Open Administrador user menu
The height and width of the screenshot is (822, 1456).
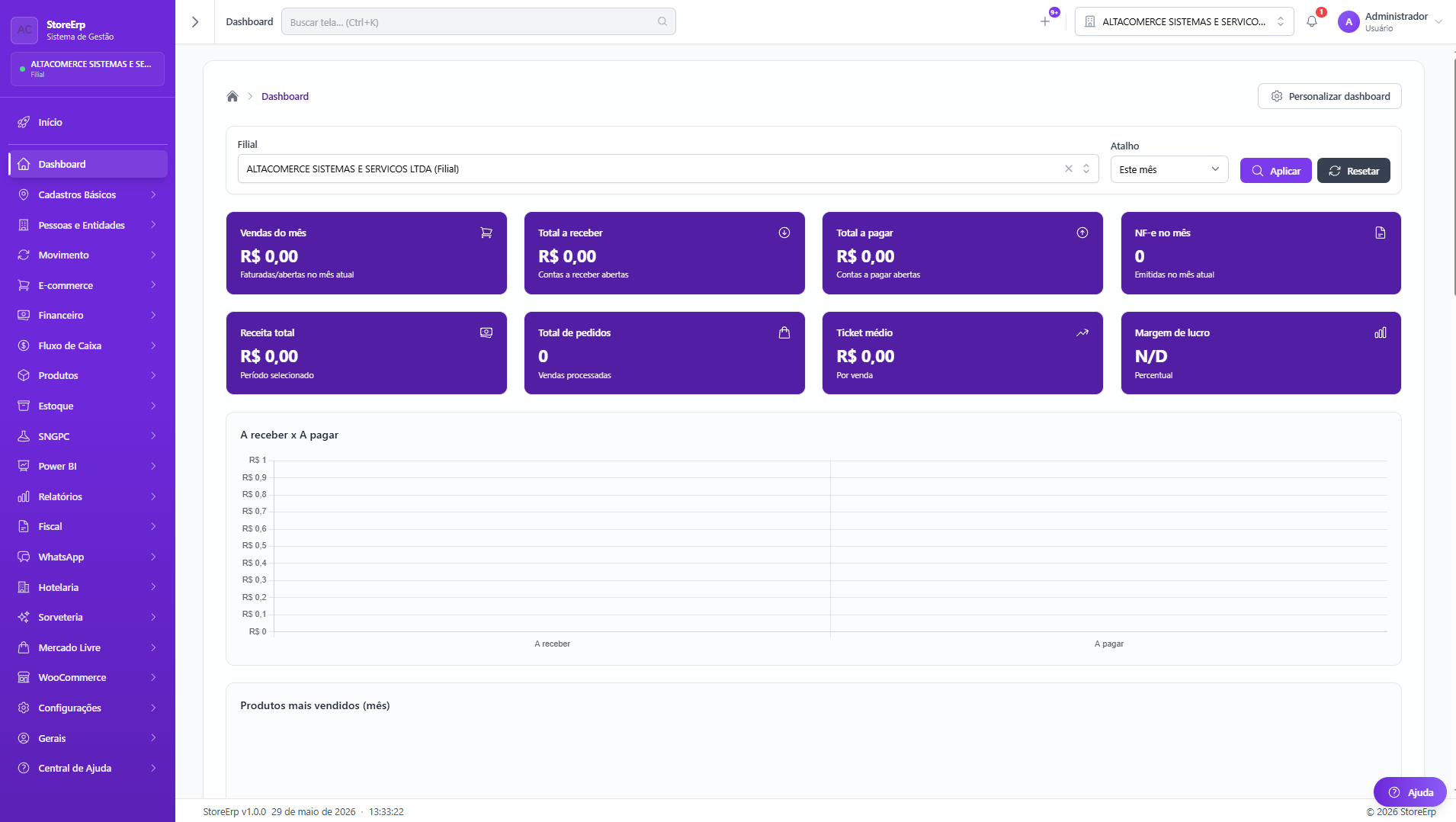tap(1391, 21)
